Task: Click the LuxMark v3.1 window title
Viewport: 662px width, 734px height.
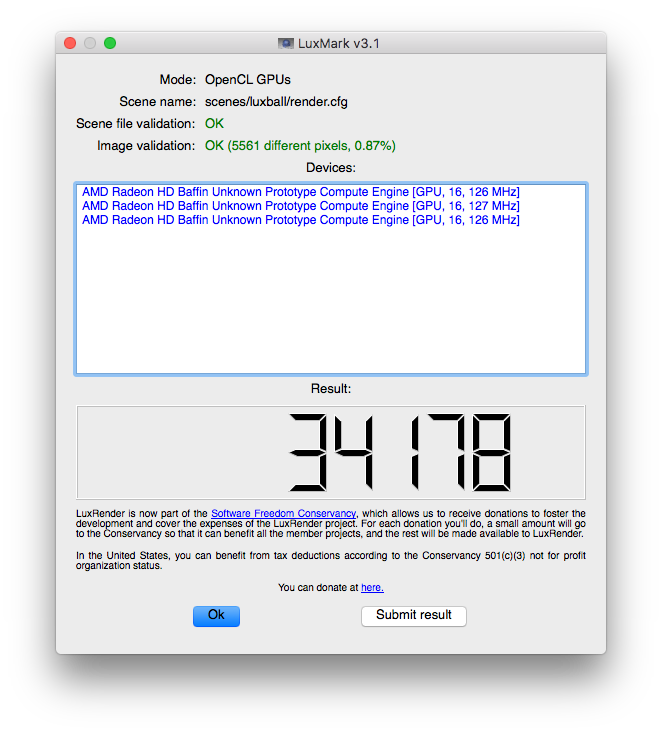Action: click(338, 44)
